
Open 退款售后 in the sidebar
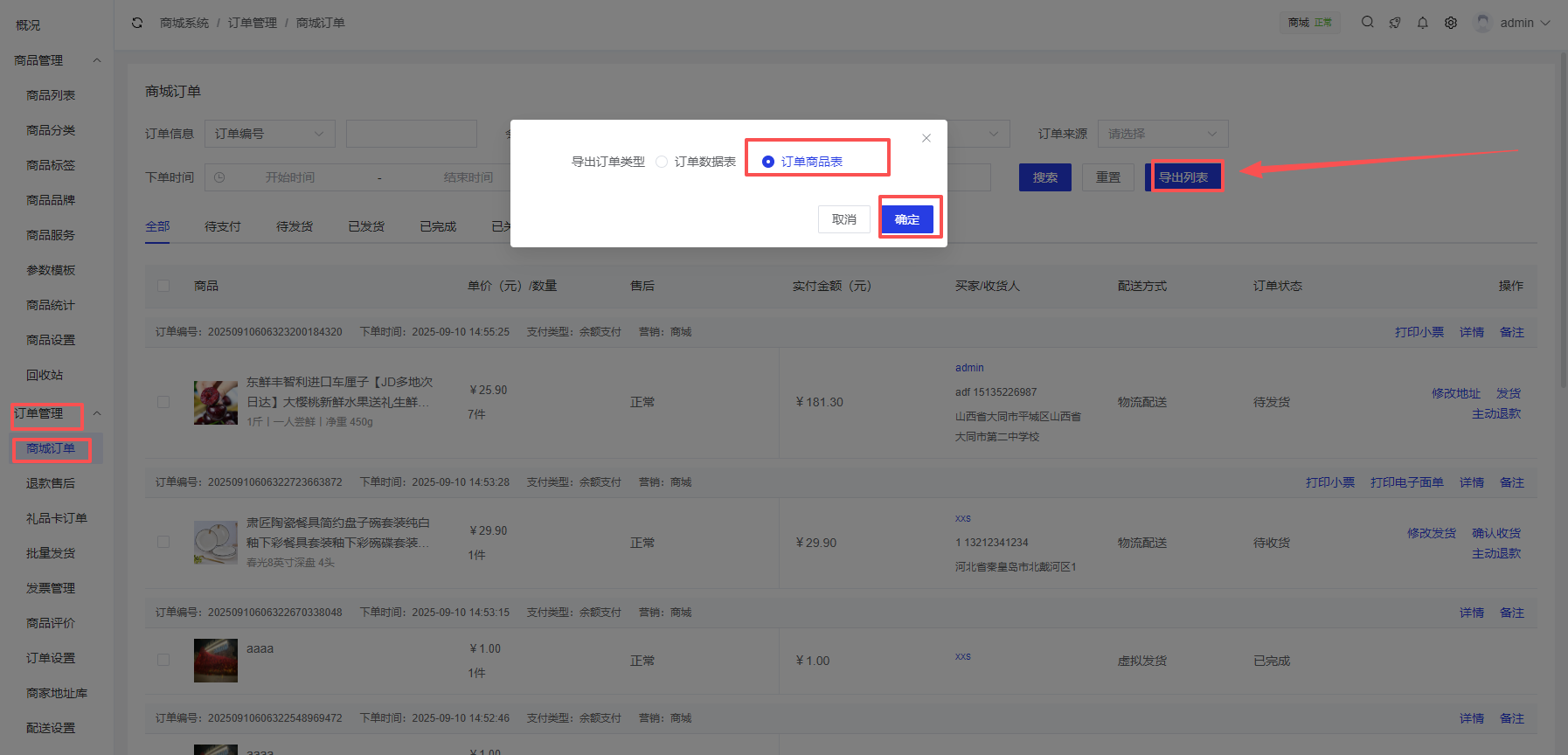pos(51,483)
